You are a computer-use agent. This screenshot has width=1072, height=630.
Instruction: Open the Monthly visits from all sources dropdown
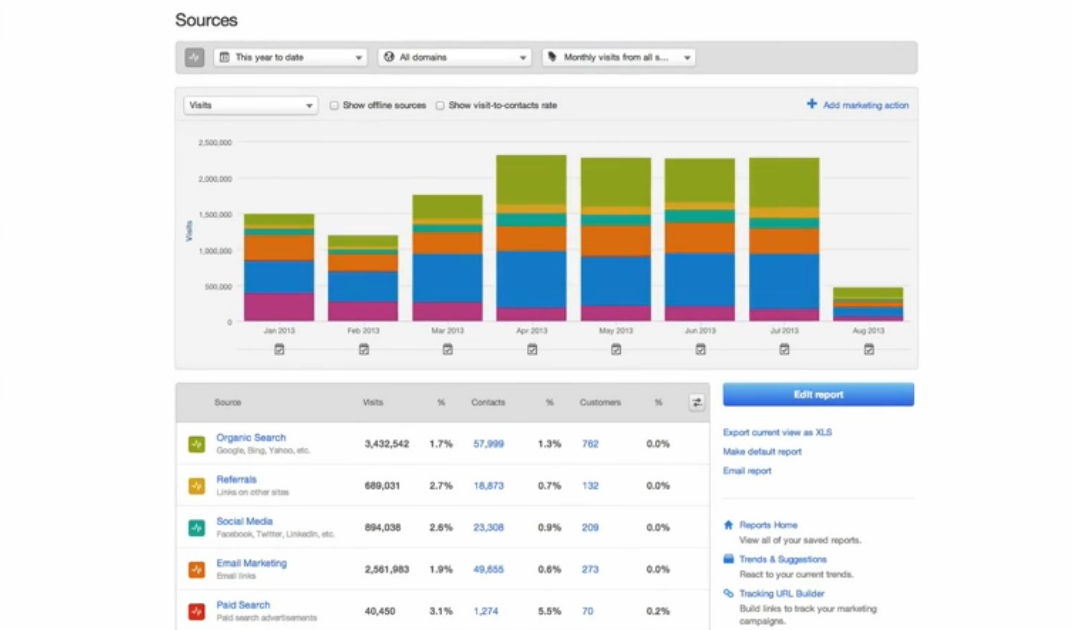[619, 57]
